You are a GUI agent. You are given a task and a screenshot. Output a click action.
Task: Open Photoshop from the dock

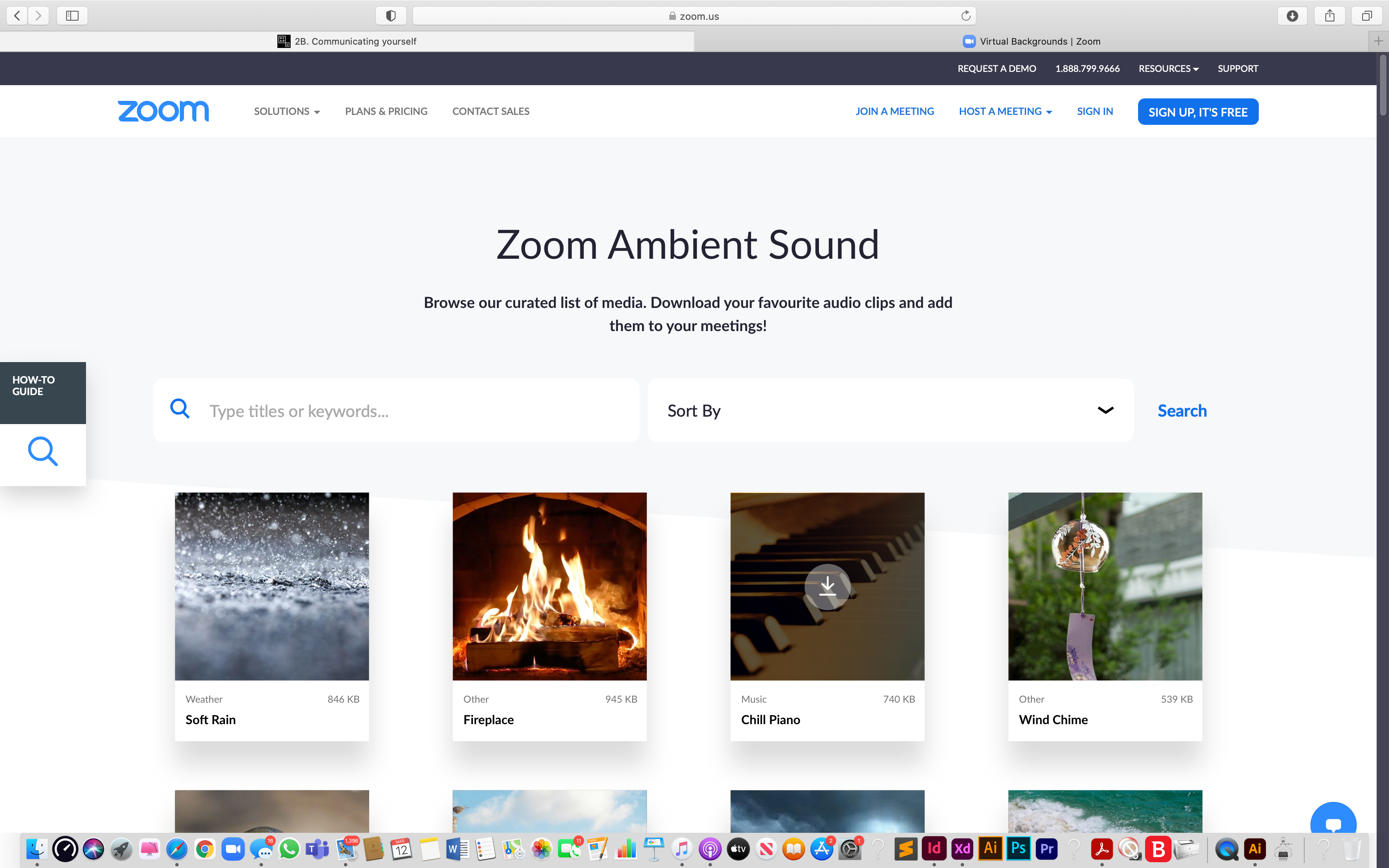coord(1018,849)
